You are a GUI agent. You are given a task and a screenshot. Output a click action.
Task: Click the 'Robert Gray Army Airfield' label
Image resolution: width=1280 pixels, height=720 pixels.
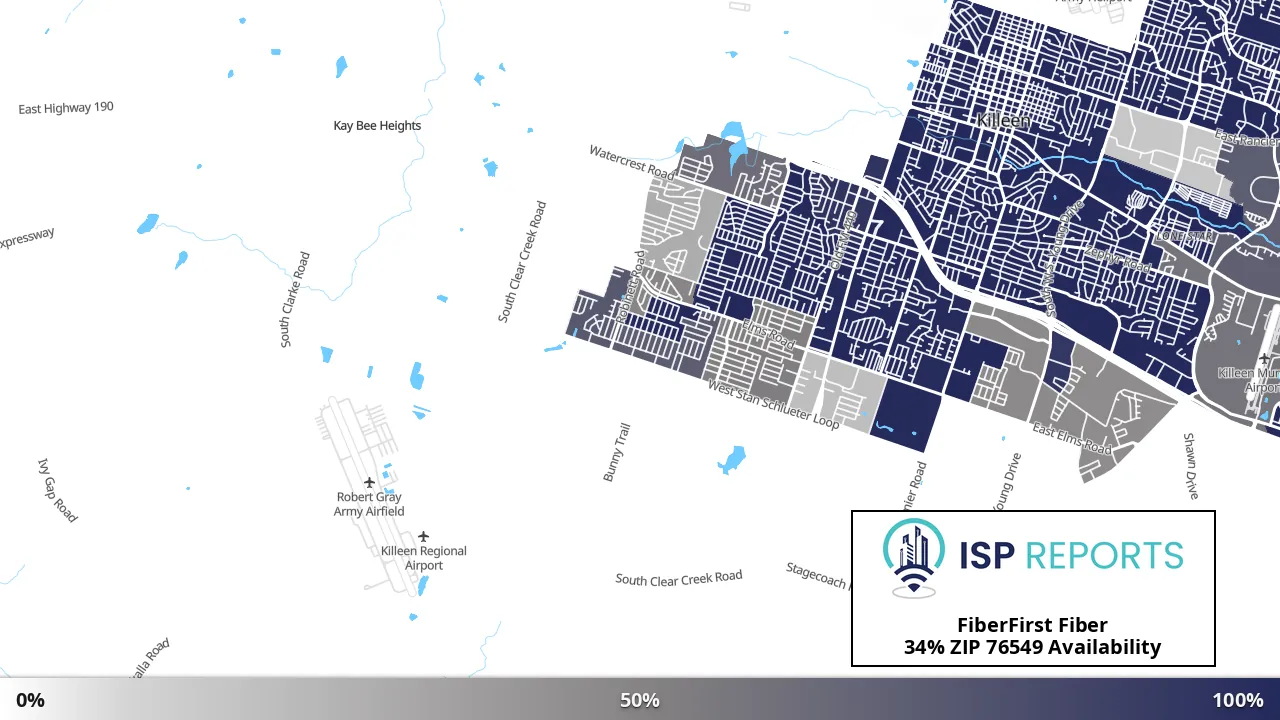tap(369, 504)
